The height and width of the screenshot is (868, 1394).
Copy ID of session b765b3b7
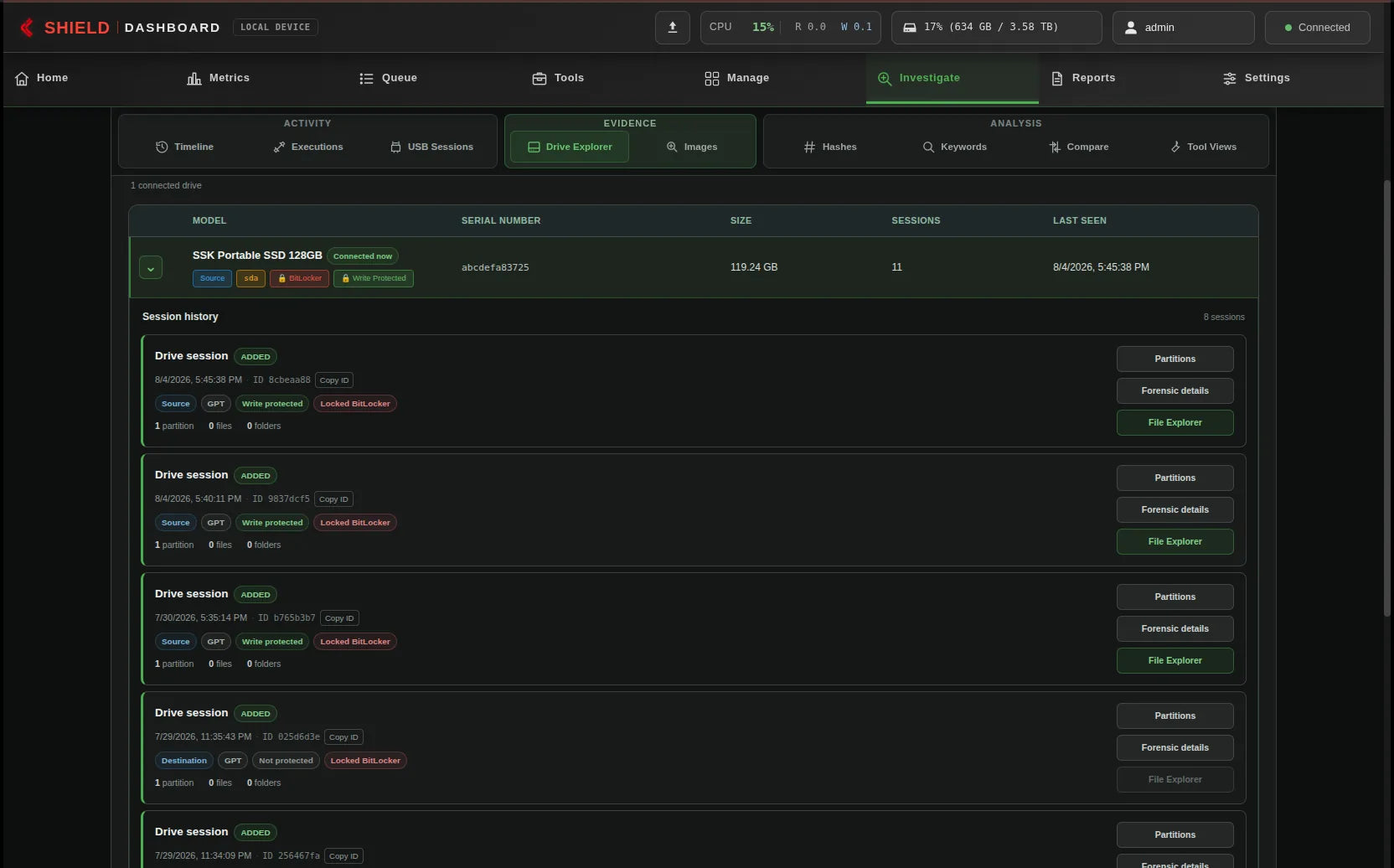point(339,618)
